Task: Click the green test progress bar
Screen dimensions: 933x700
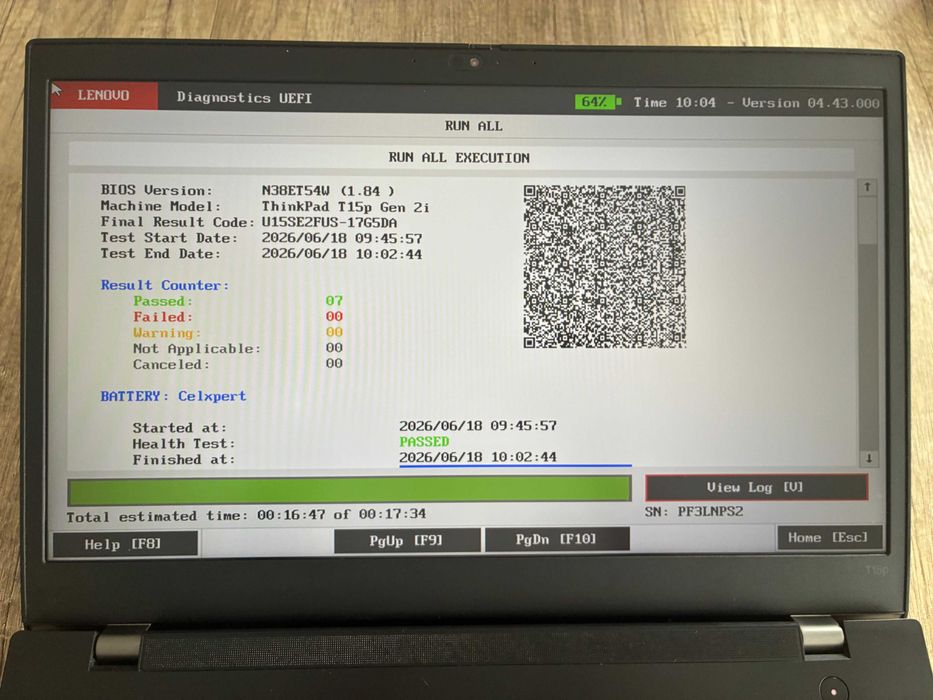Action: [x=349, y=489]
